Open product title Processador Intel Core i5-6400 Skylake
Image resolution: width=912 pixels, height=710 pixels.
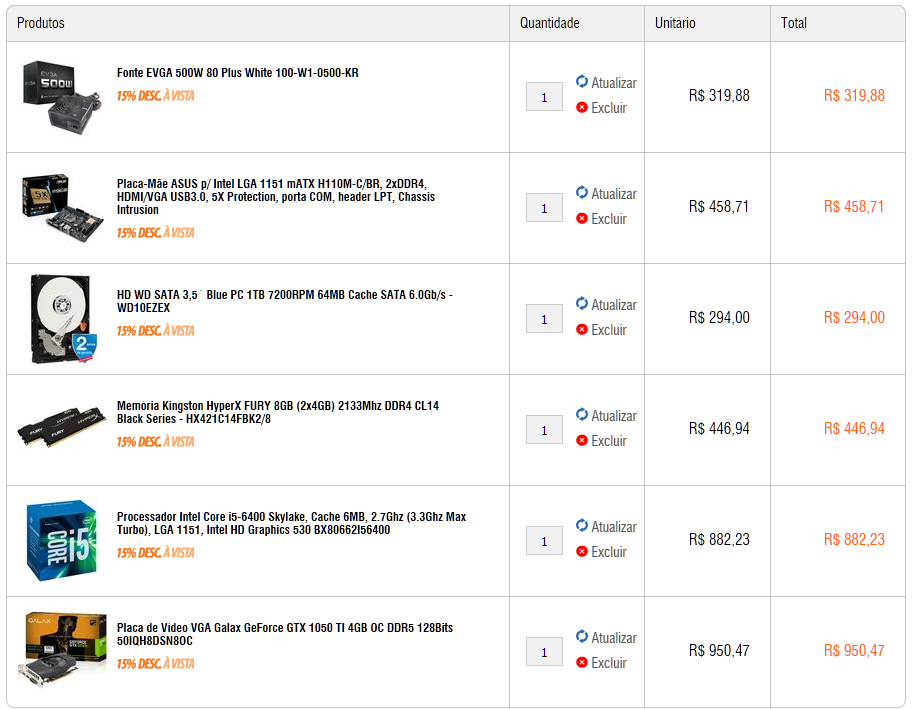291,523
